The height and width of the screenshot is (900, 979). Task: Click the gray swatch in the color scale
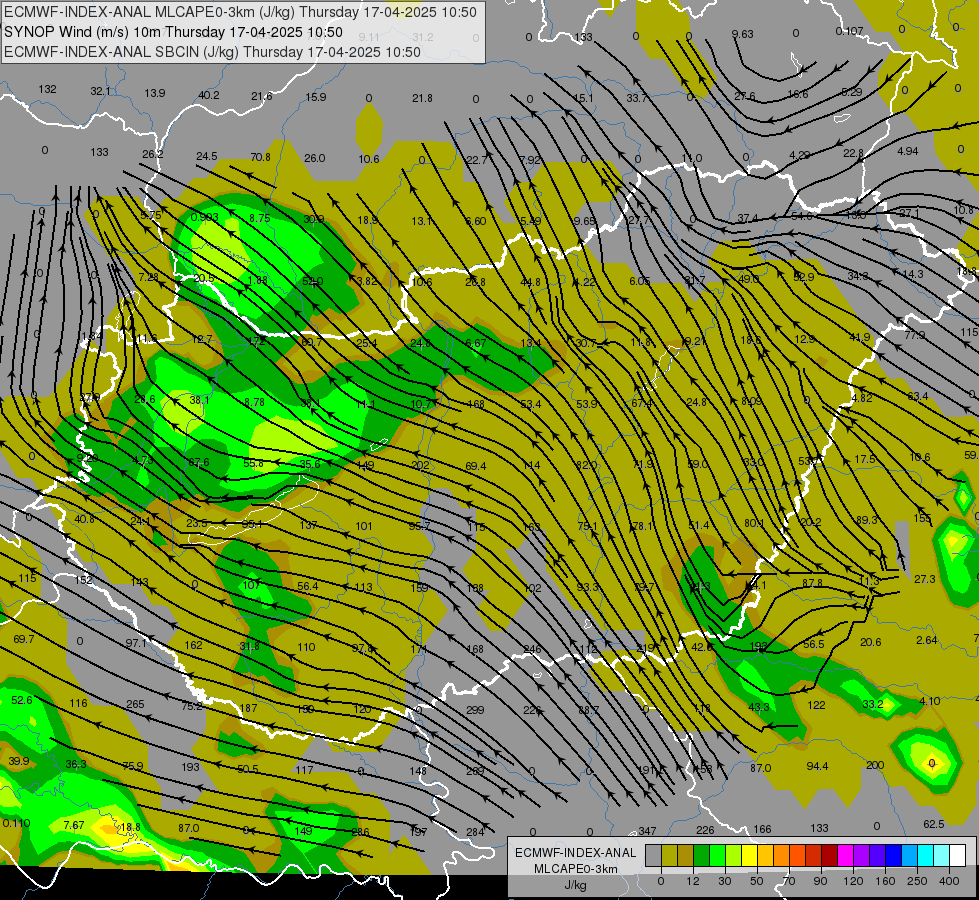654,855
